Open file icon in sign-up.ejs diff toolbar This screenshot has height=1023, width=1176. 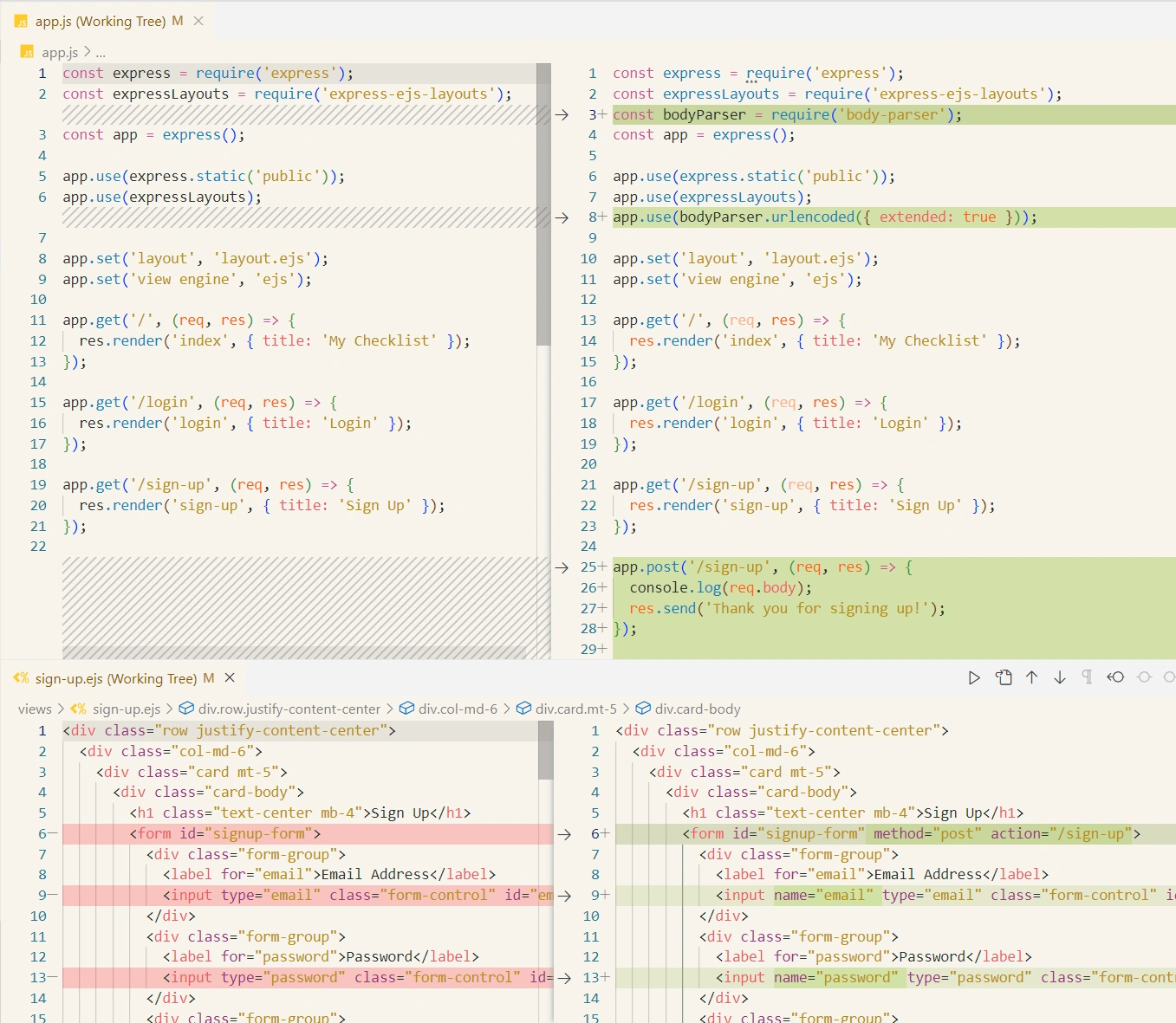pos(1004,677)
